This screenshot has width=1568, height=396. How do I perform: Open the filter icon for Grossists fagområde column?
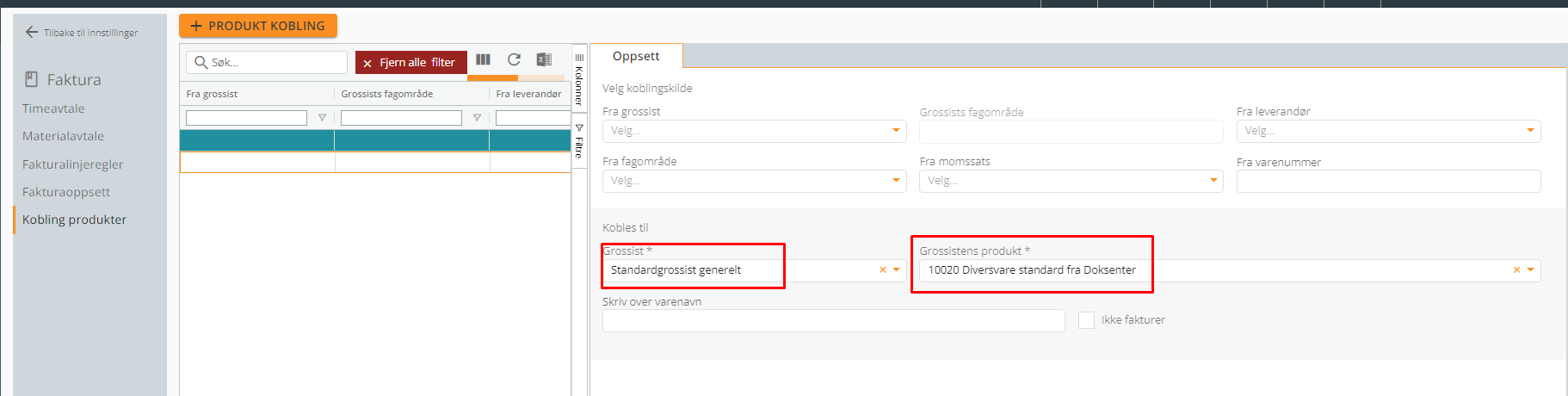477,118
